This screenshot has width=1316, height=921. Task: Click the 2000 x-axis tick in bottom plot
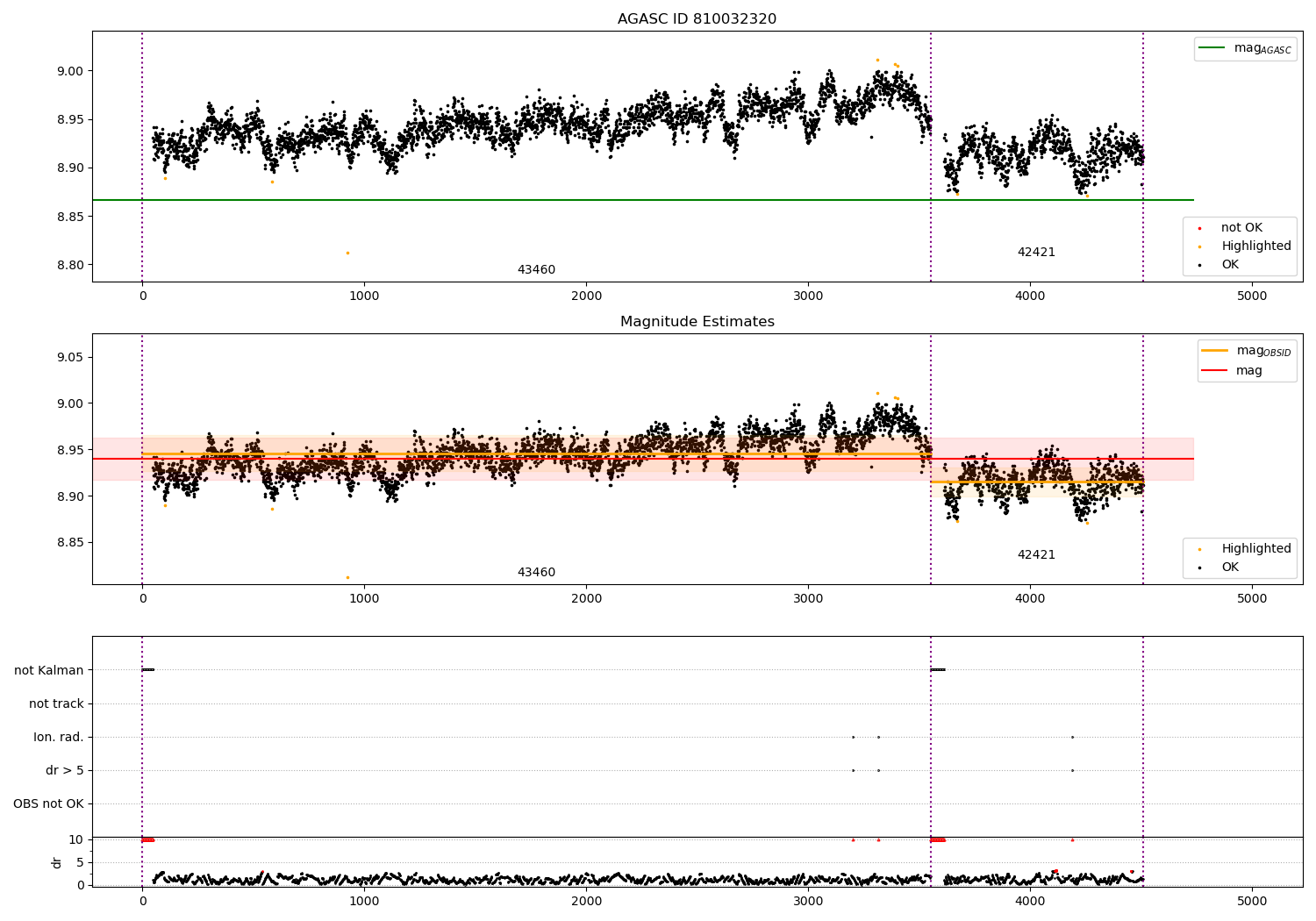coord(586,901)
